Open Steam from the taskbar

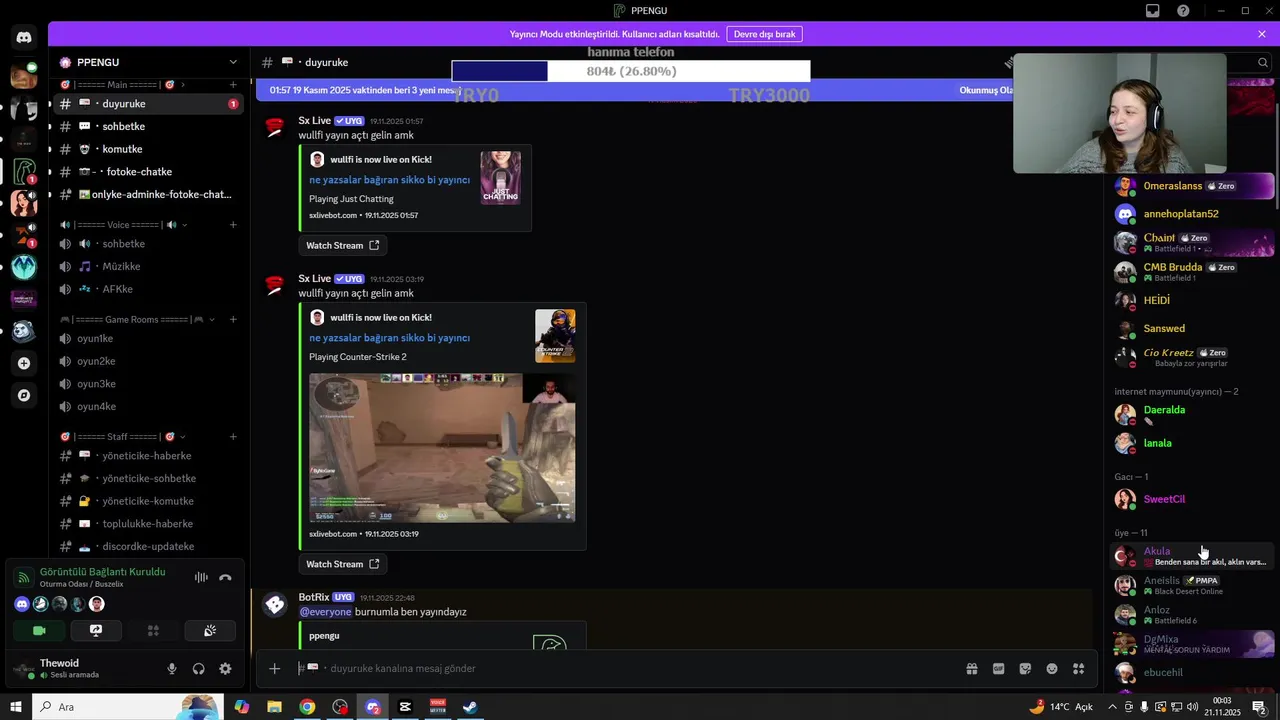coord(469,707)
